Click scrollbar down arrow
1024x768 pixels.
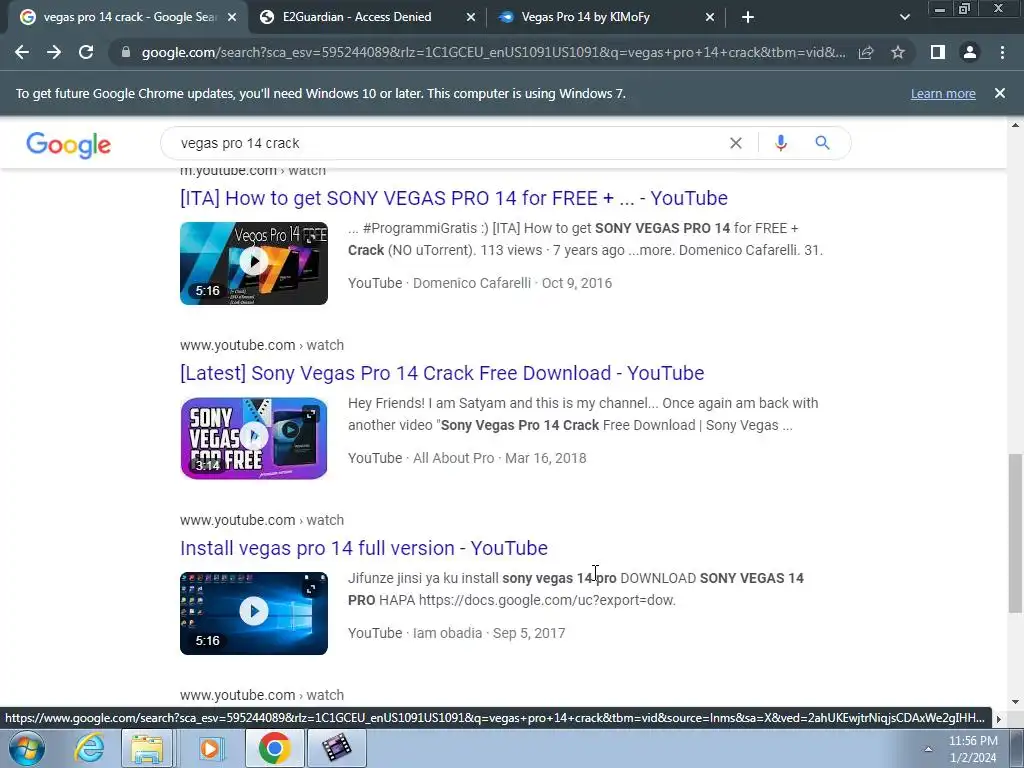pyautogui.click(x=1015, y=702)
